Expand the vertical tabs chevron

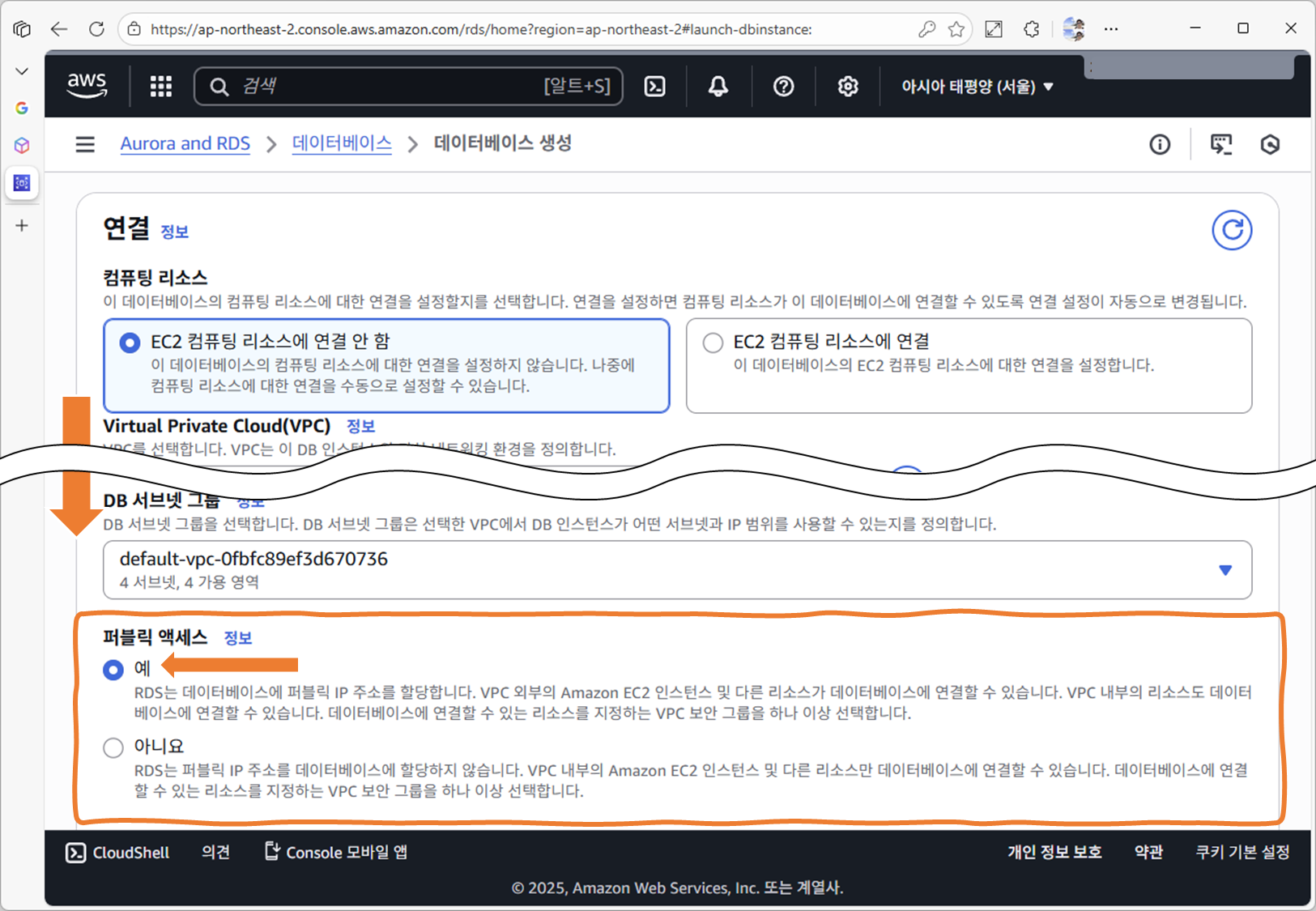coord(22,71)
